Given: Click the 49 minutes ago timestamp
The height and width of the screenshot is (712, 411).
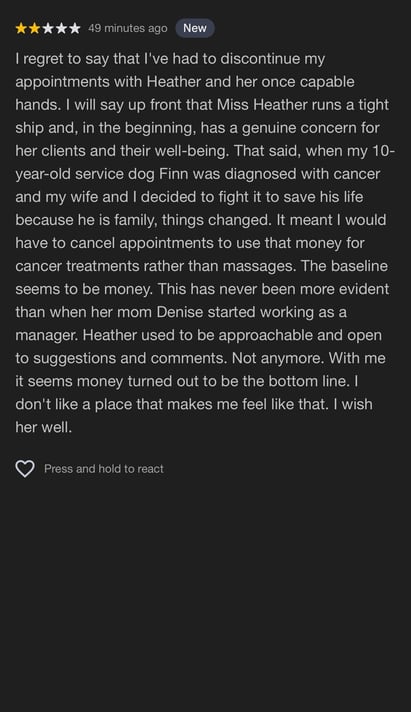Looking at the screenshot, I should click(x=128, y=29).
